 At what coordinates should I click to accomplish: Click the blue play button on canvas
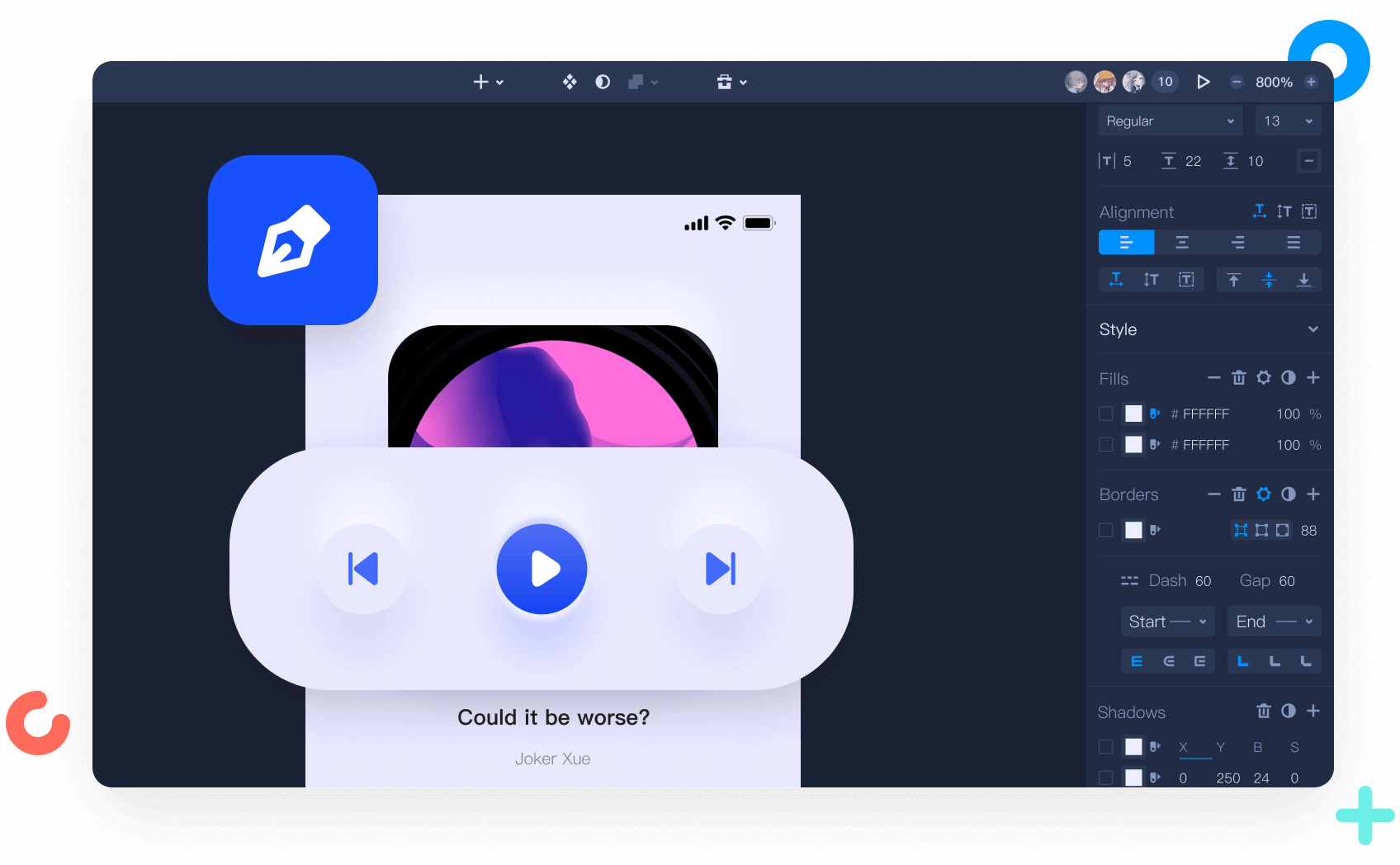[542, 569]
